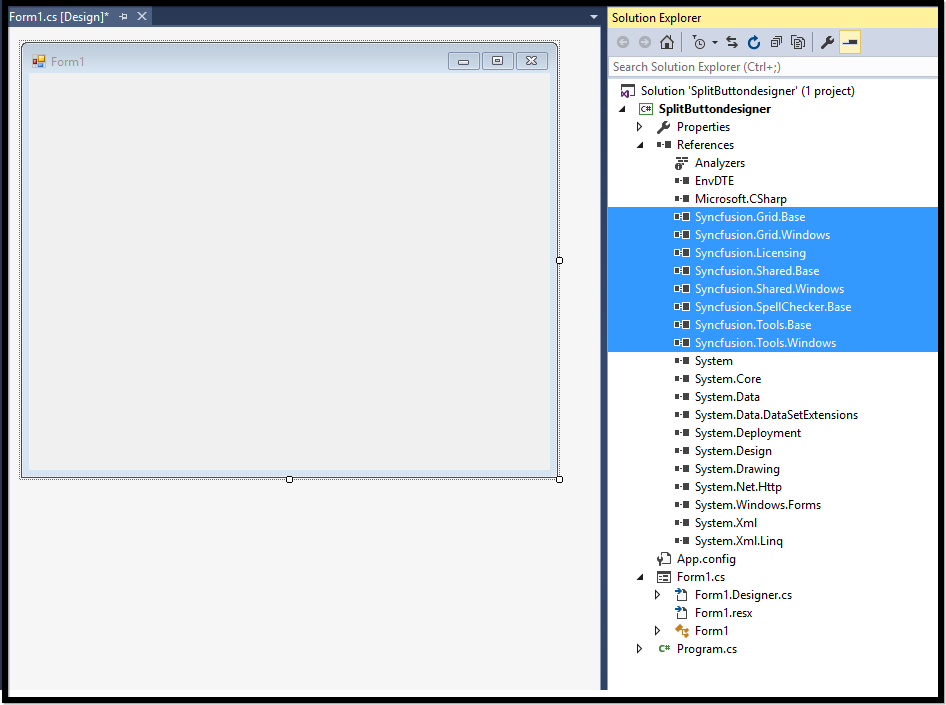Image resolution: width=946 pixels, height=705 pixels.
Task: Expand the Program.cs node
Action: (640, 649)
